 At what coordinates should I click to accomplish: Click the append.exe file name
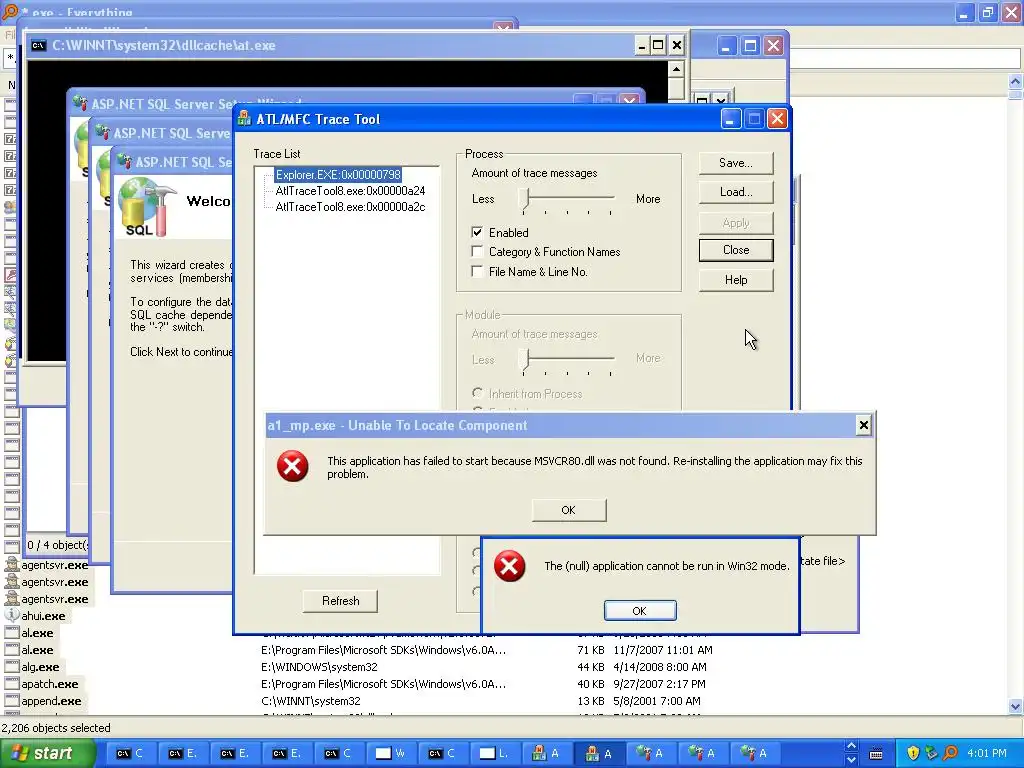51,701
